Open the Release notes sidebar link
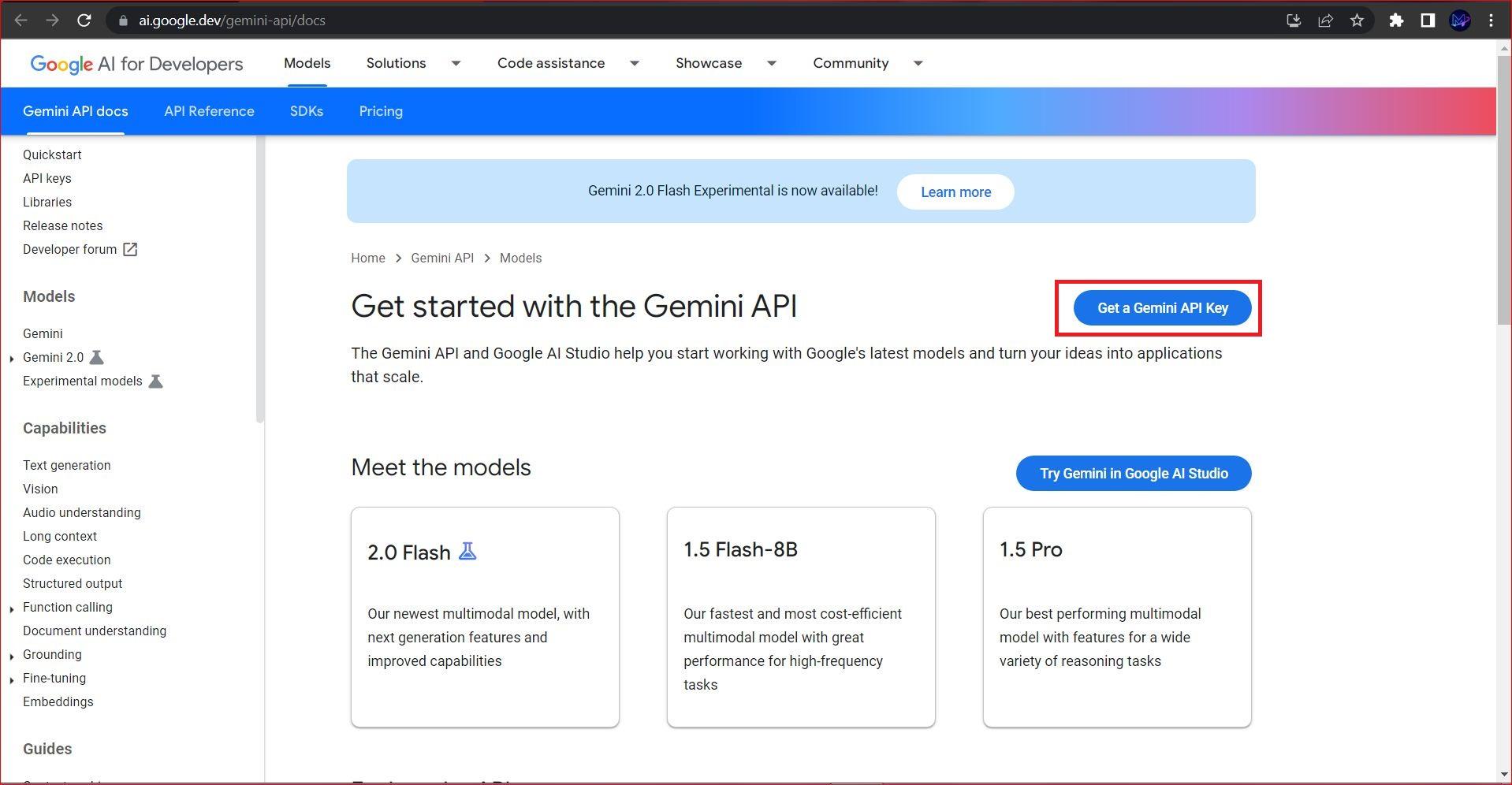The image size is (1512, 785). 63,225
